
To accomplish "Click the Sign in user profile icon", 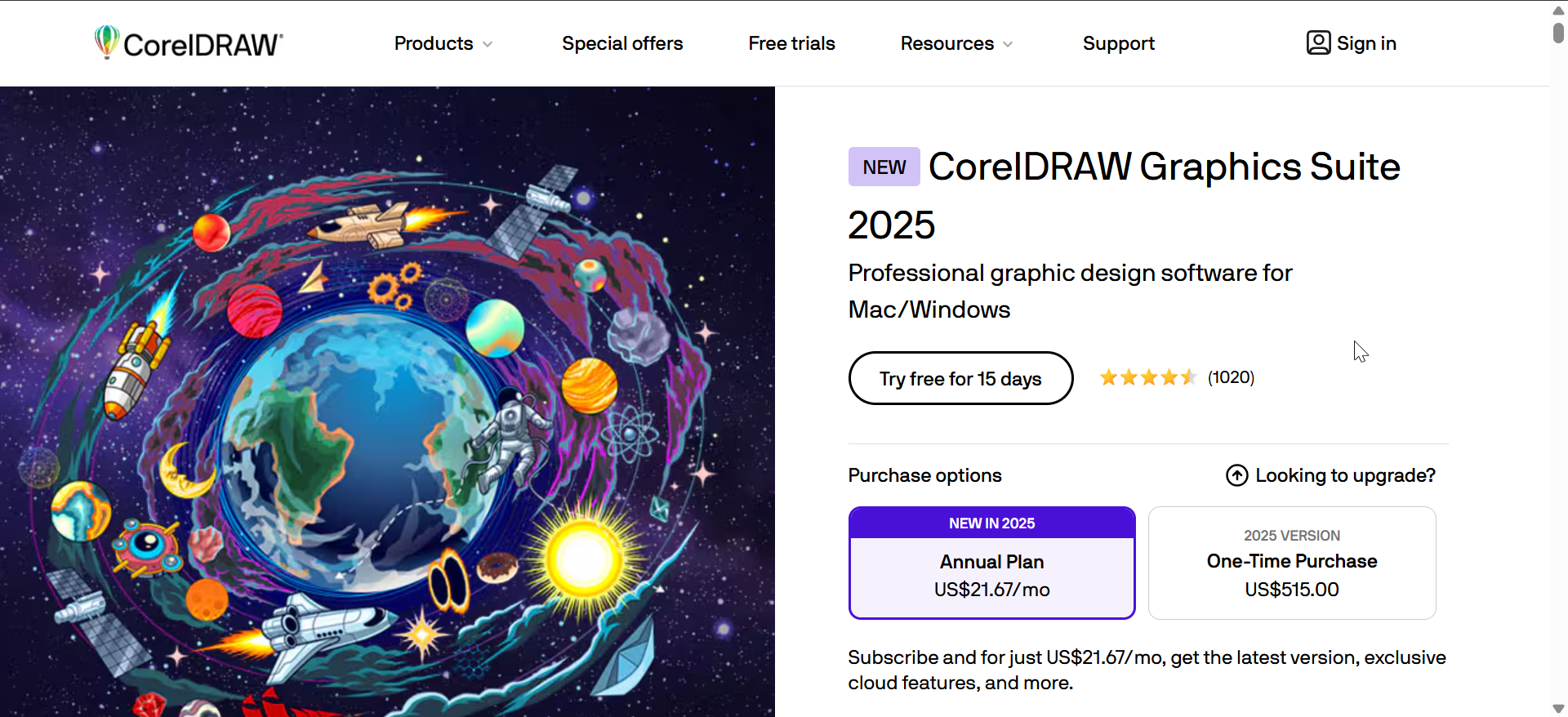I will pos(1318,42).
